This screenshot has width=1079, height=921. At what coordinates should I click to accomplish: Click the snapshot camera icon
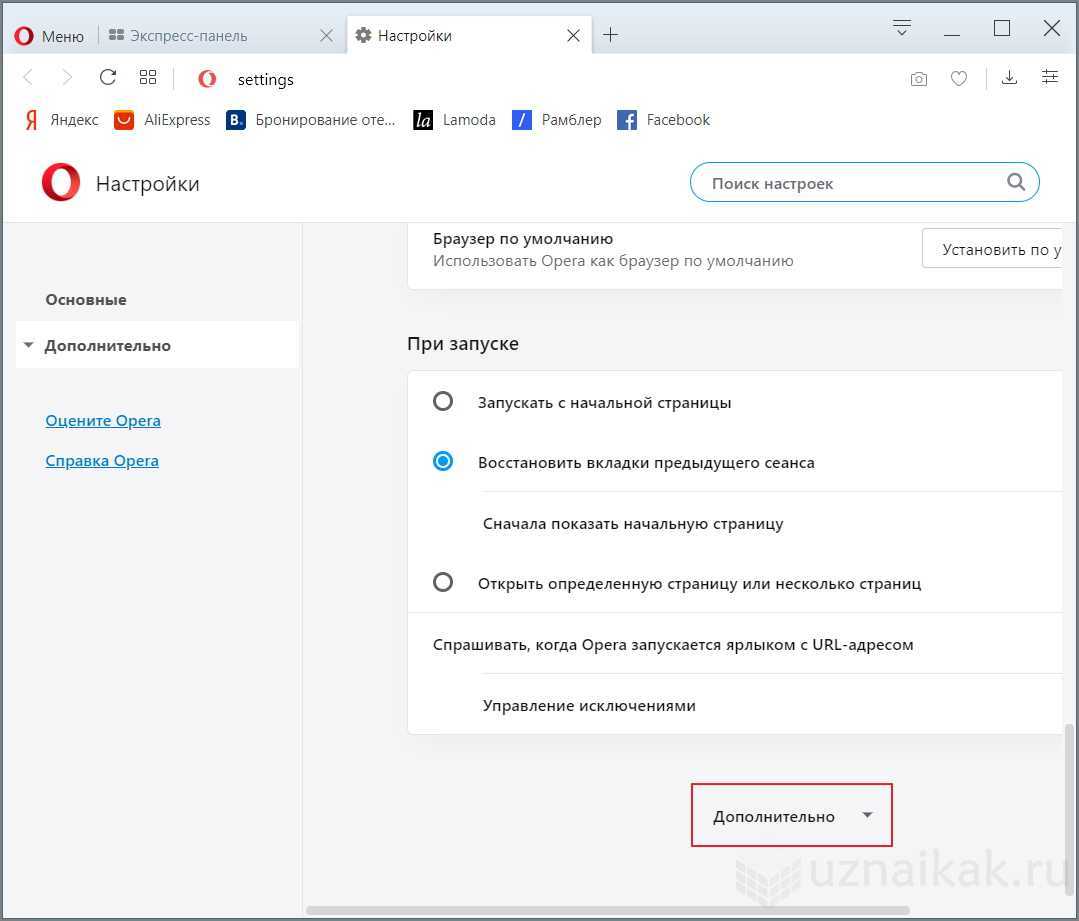918,79
